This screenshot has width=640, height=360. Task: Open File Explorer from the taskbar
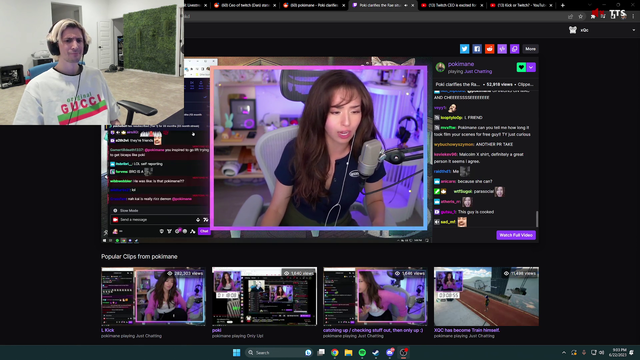click(x=348, y=353)
